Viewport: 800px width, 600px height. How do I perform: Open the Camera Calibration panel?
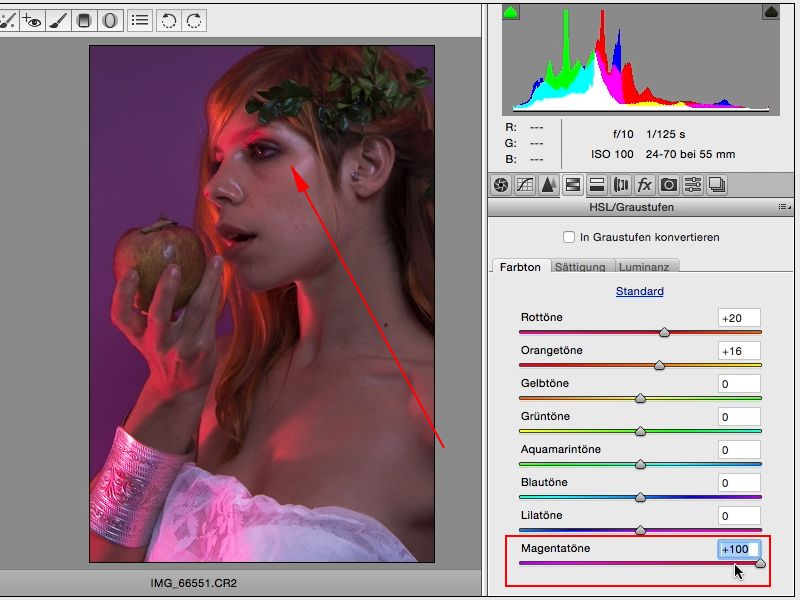pos(668,185)
